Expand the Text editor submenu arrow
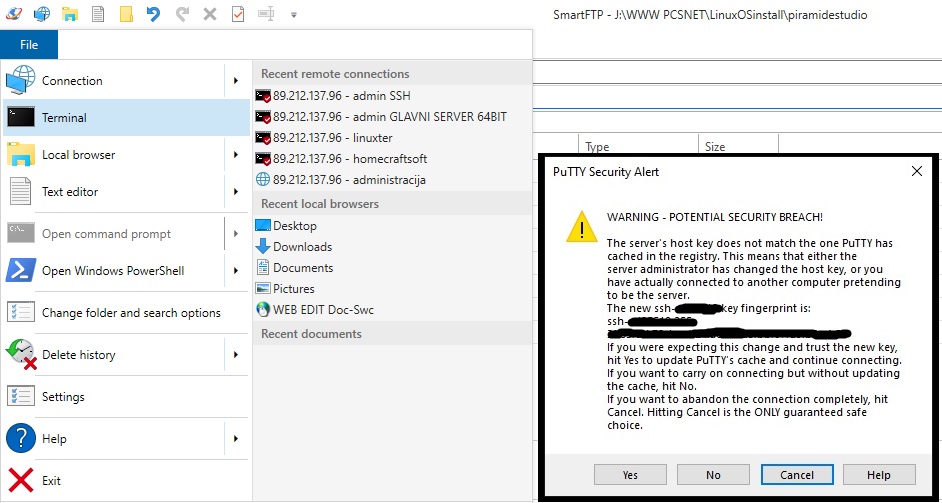 236,192
